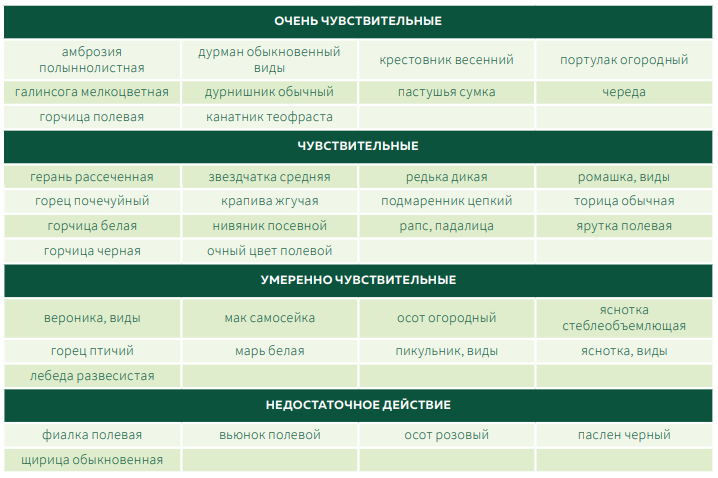Select the герань рассеченная cell
This screenshot has width=718, height=478.
tap(92, 177)
